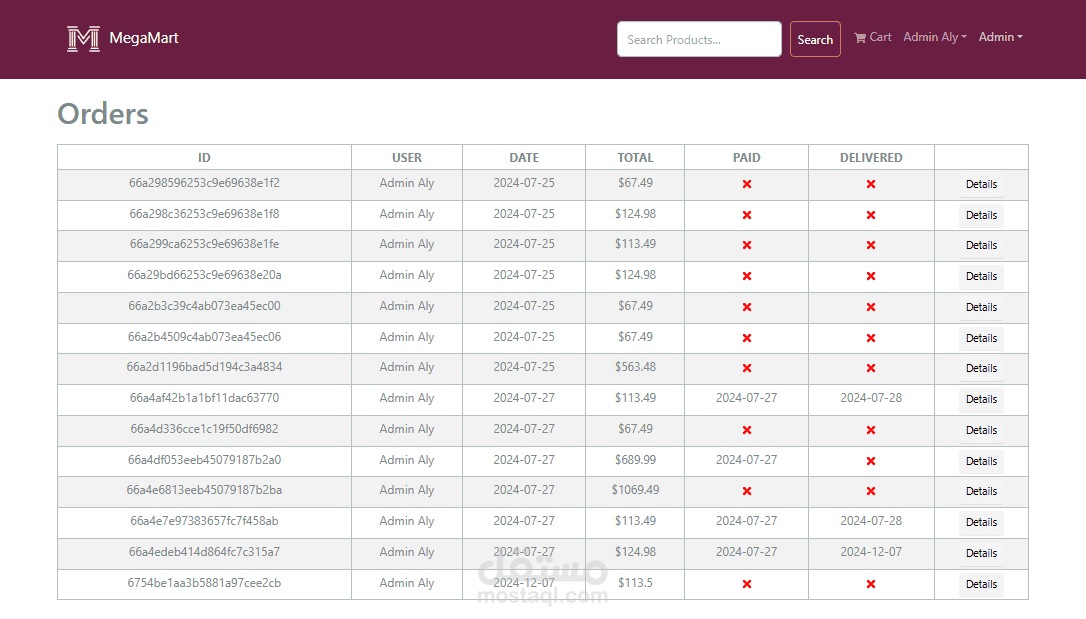This screenshot has height=619, width=1086.
Task: Open the MegaMart home link
Action: (123, 39)
